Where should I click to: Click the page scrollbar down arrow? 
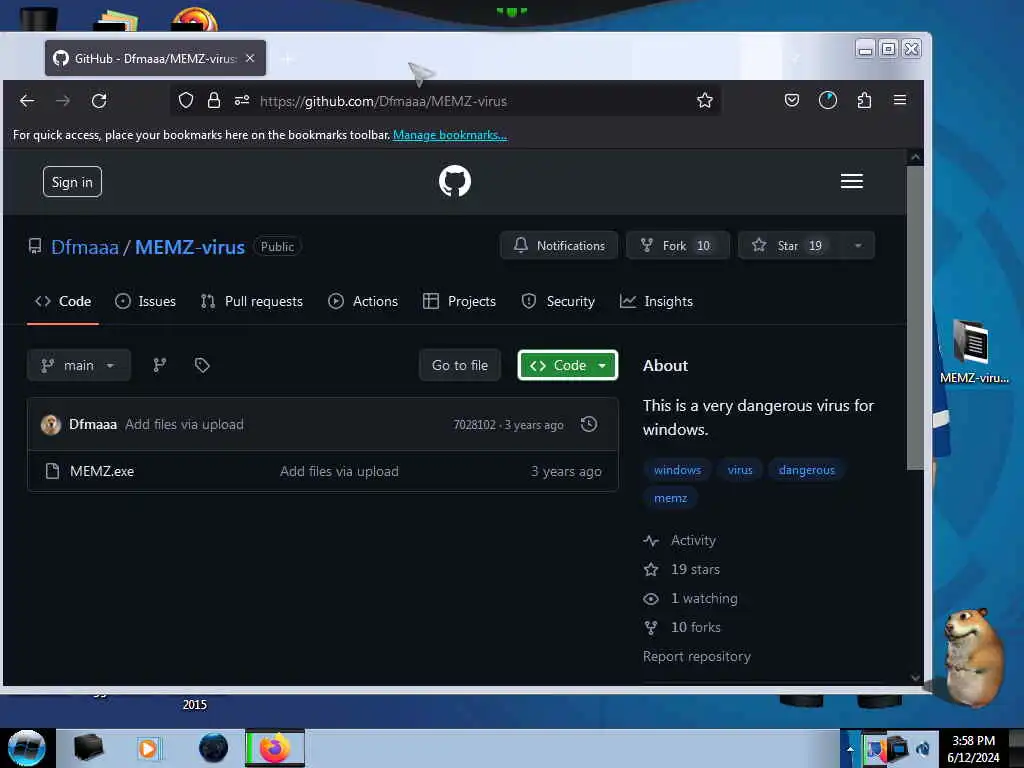(x=915, y=678)
